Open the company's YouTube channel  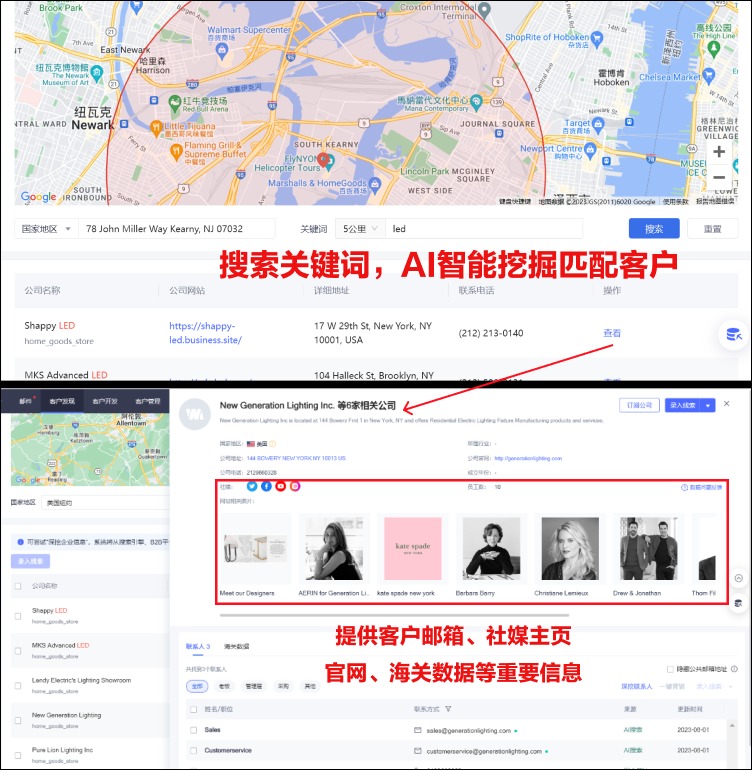point(280,486)
